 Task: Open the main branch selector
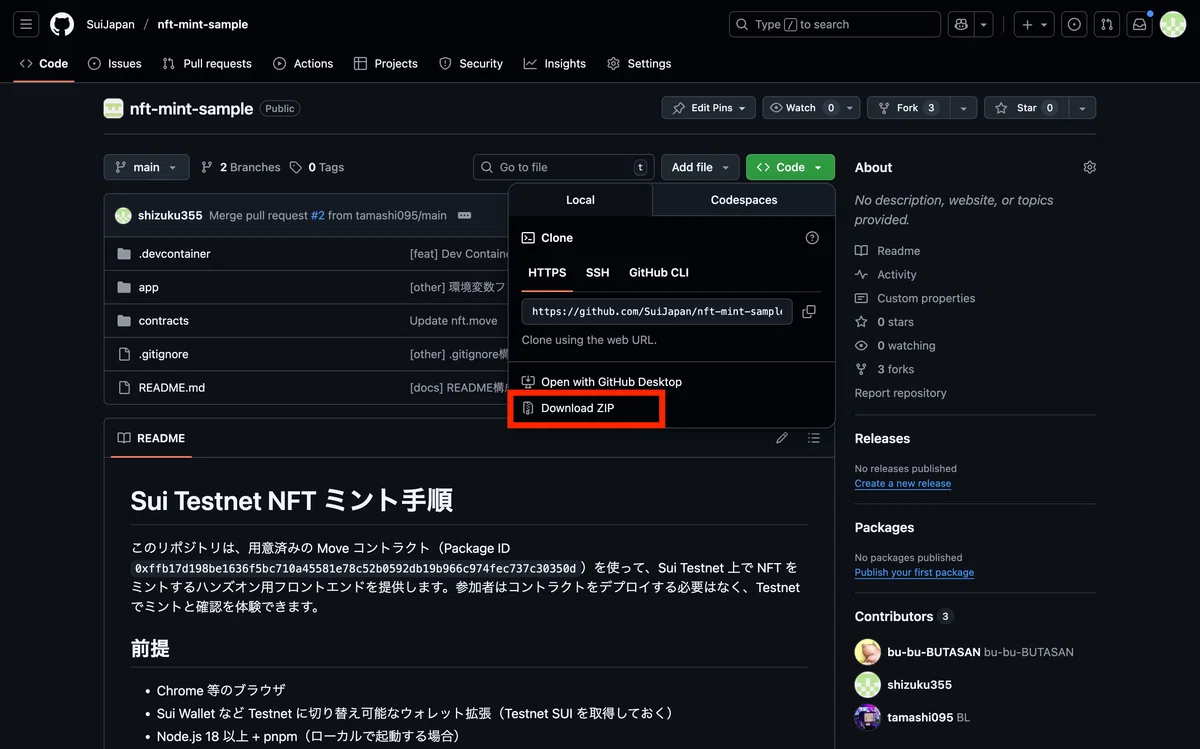(146, 167)
